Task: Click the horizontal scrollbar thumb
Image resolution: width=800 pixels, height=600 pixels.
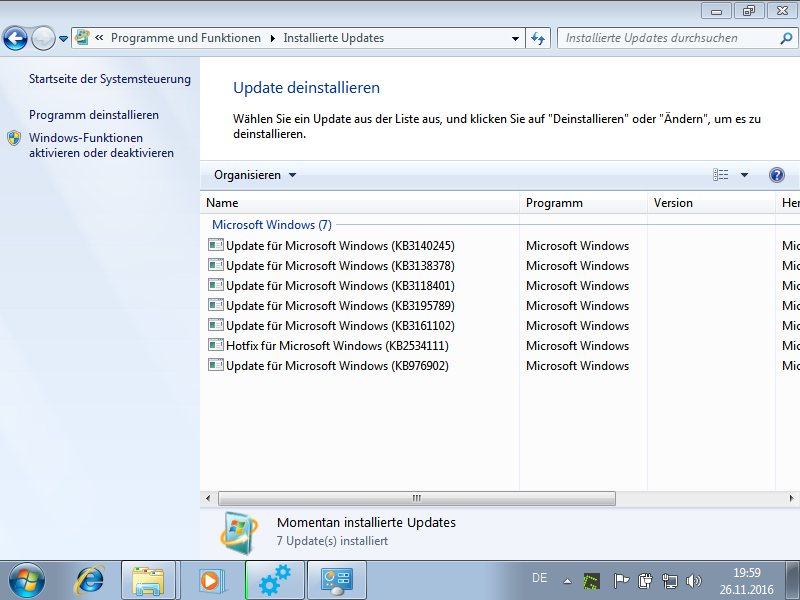Action: pos(417,498)
